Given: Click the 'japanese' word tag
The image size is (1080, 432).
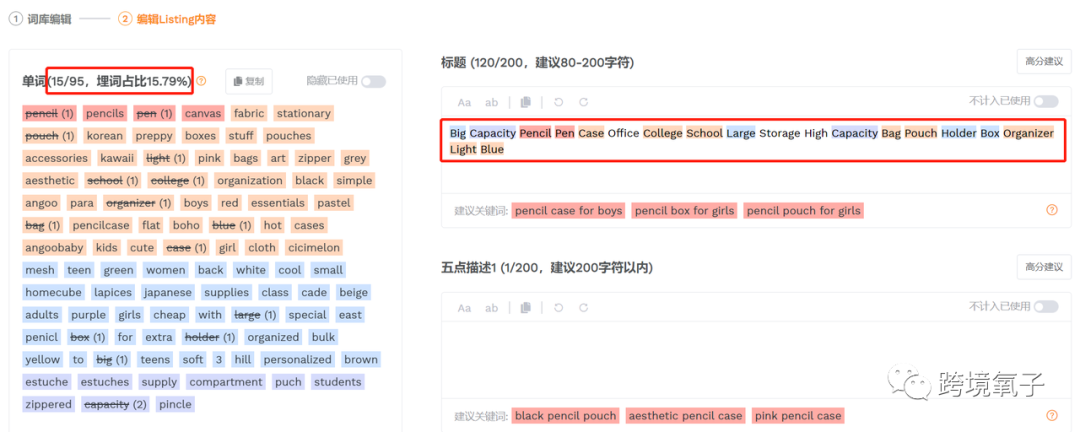Looking at the screenshot, I should pyautogui.click(x=168, y=292).
